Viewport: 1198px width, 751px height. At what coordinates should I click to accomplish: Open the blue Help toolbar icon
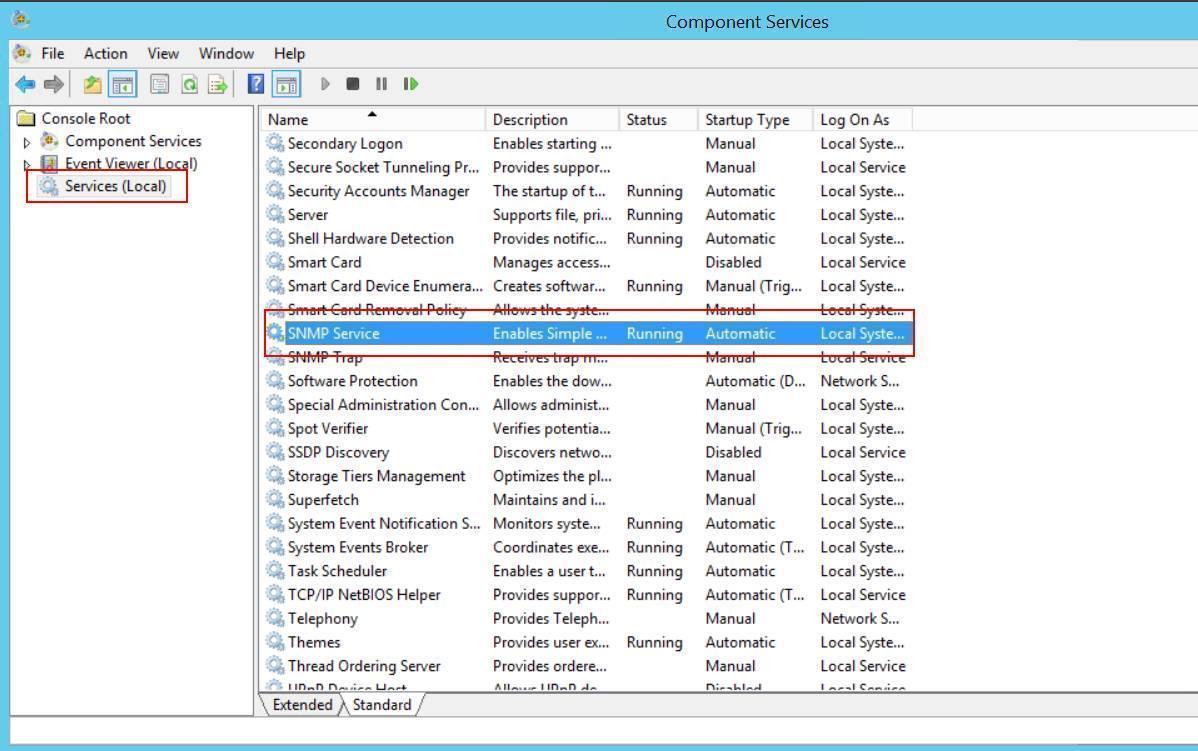(256, 84)
